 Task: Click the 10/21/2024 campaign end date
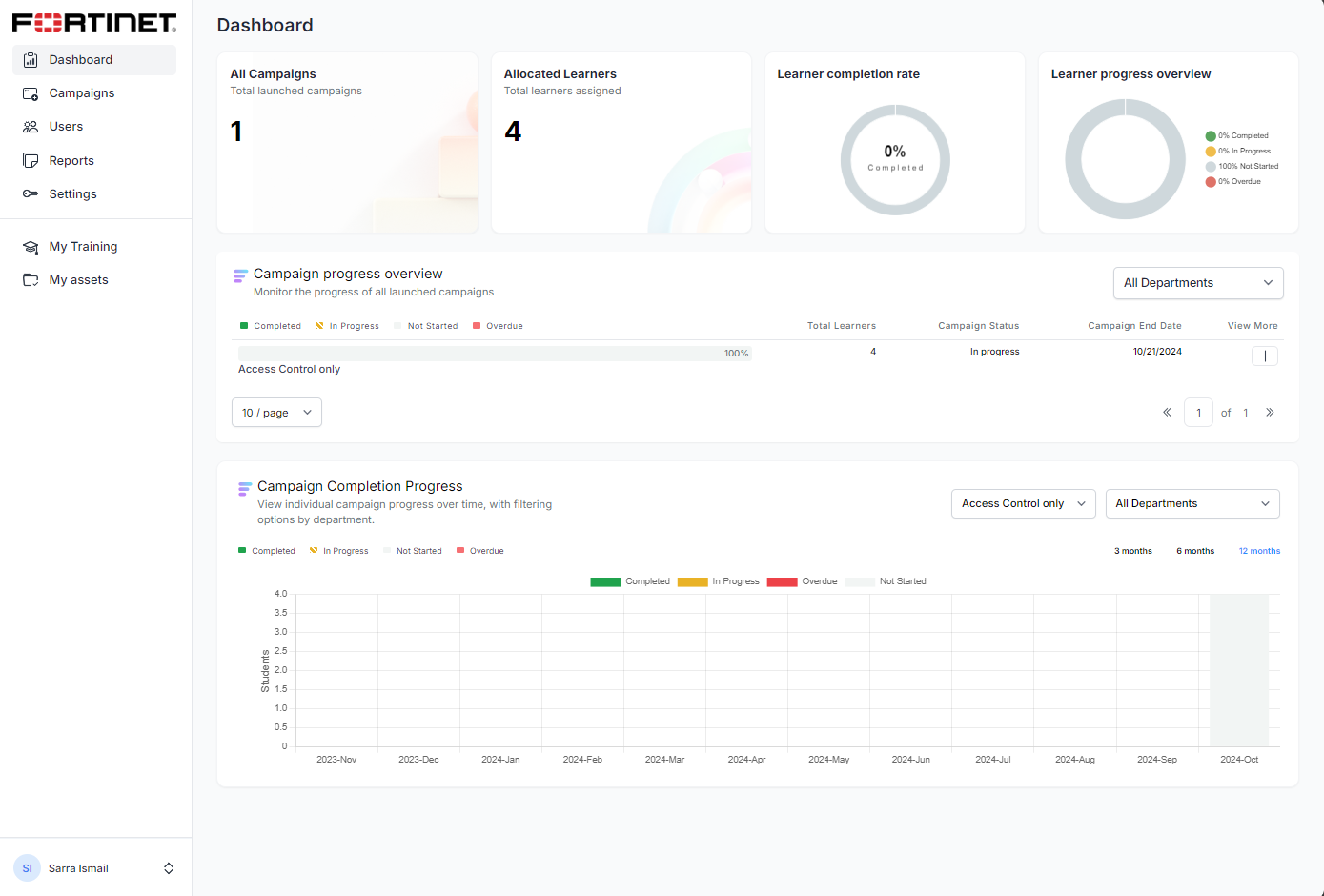click(1157, 352)
